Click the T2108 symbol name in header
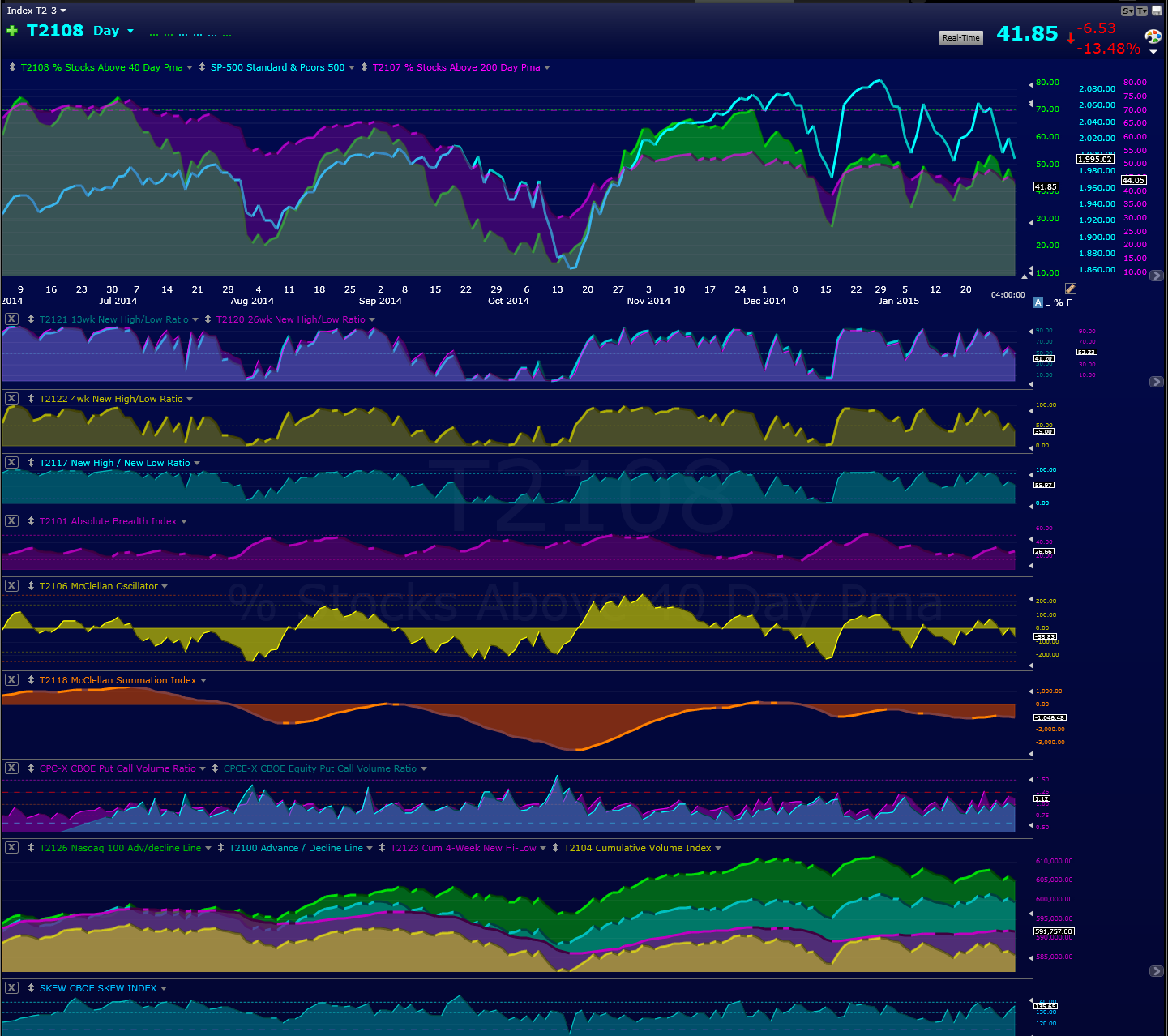 pos(55,31)
